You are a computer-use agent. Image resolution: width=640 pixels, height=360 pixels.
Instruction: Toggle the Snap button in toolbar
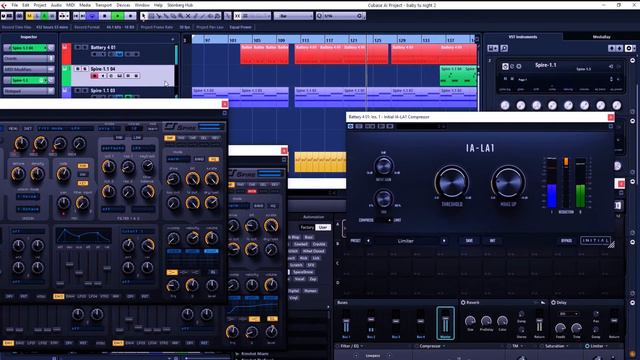pyautogui.click(x=238, y=16)
